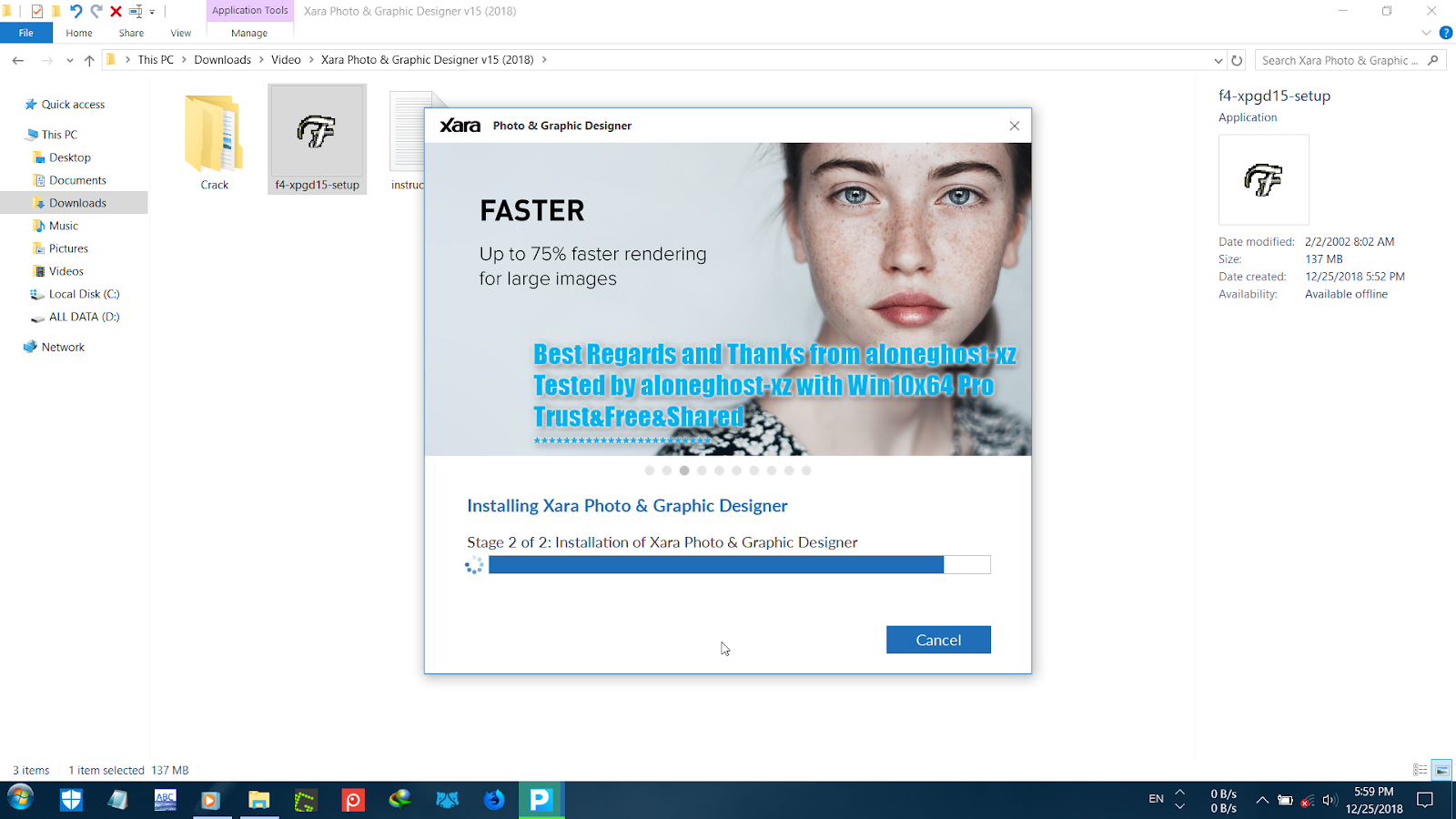
Task: Click the red Delete X icon
Action: pos(116,11)
